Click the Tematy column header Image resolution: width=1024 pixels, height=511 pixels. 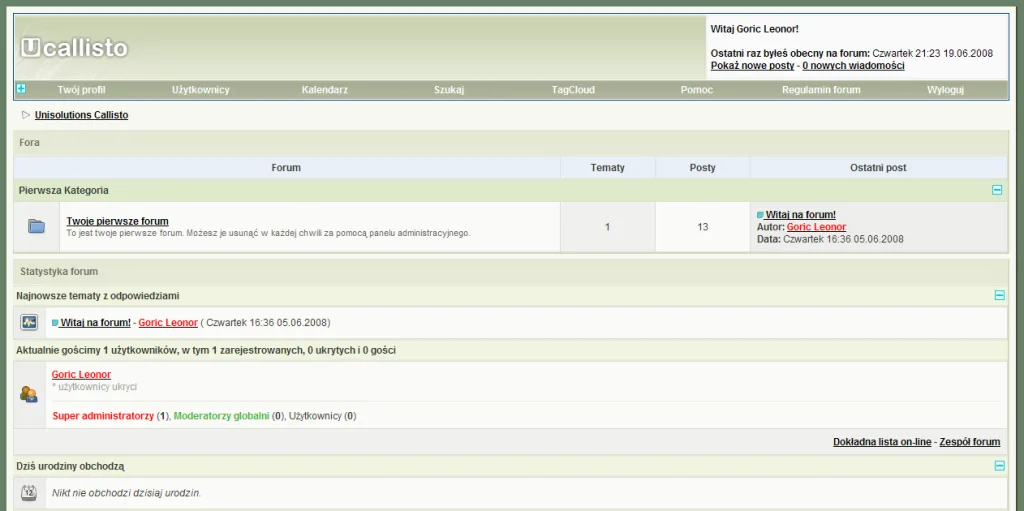[607, 167]
